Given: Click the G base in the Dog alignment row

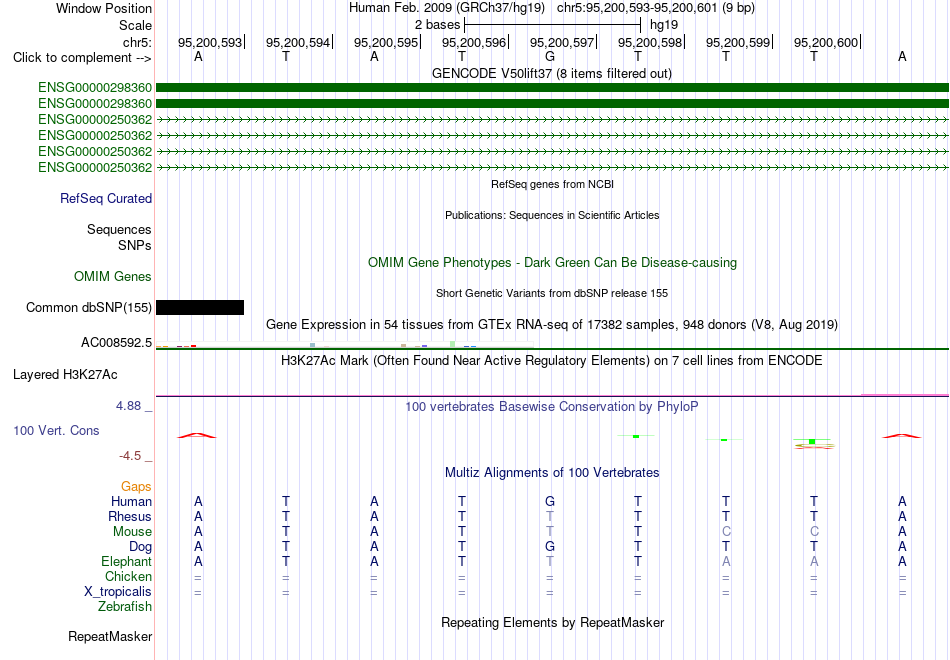Looking at the screenshot, I should 550,547.
